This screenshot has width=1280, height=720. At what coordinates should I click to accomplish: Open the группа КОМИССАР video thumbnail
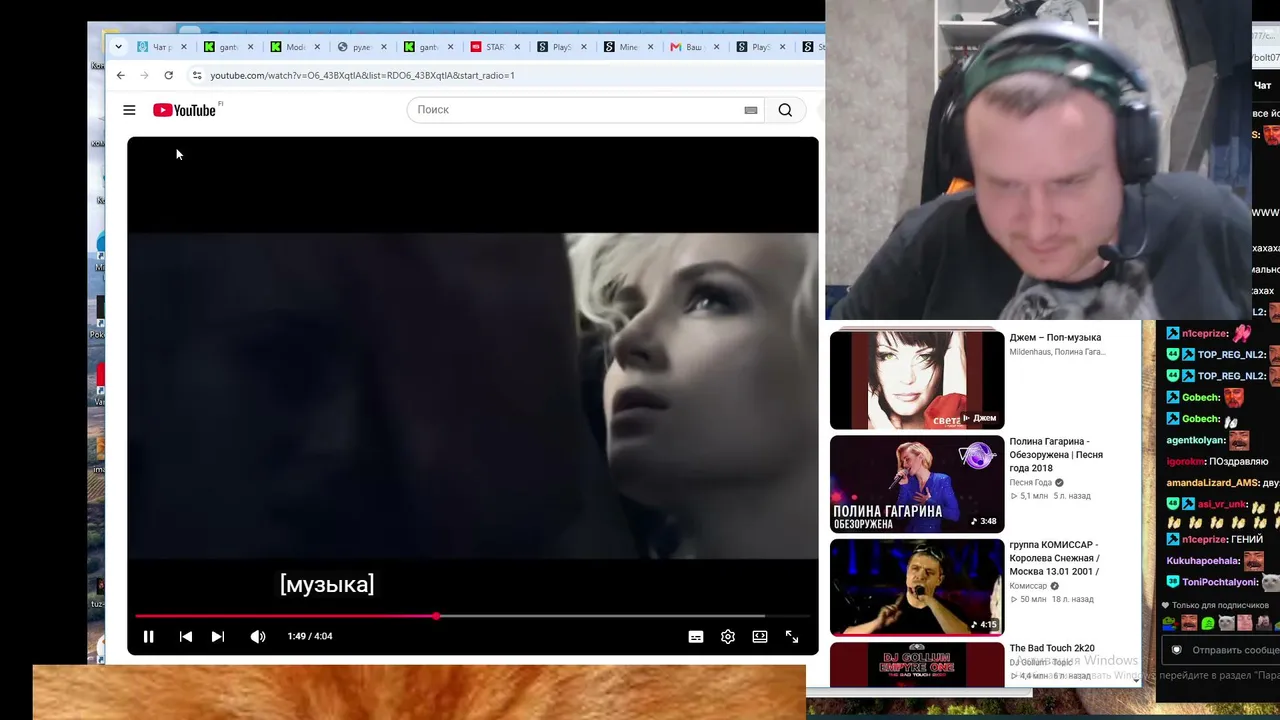pos(917,588)
